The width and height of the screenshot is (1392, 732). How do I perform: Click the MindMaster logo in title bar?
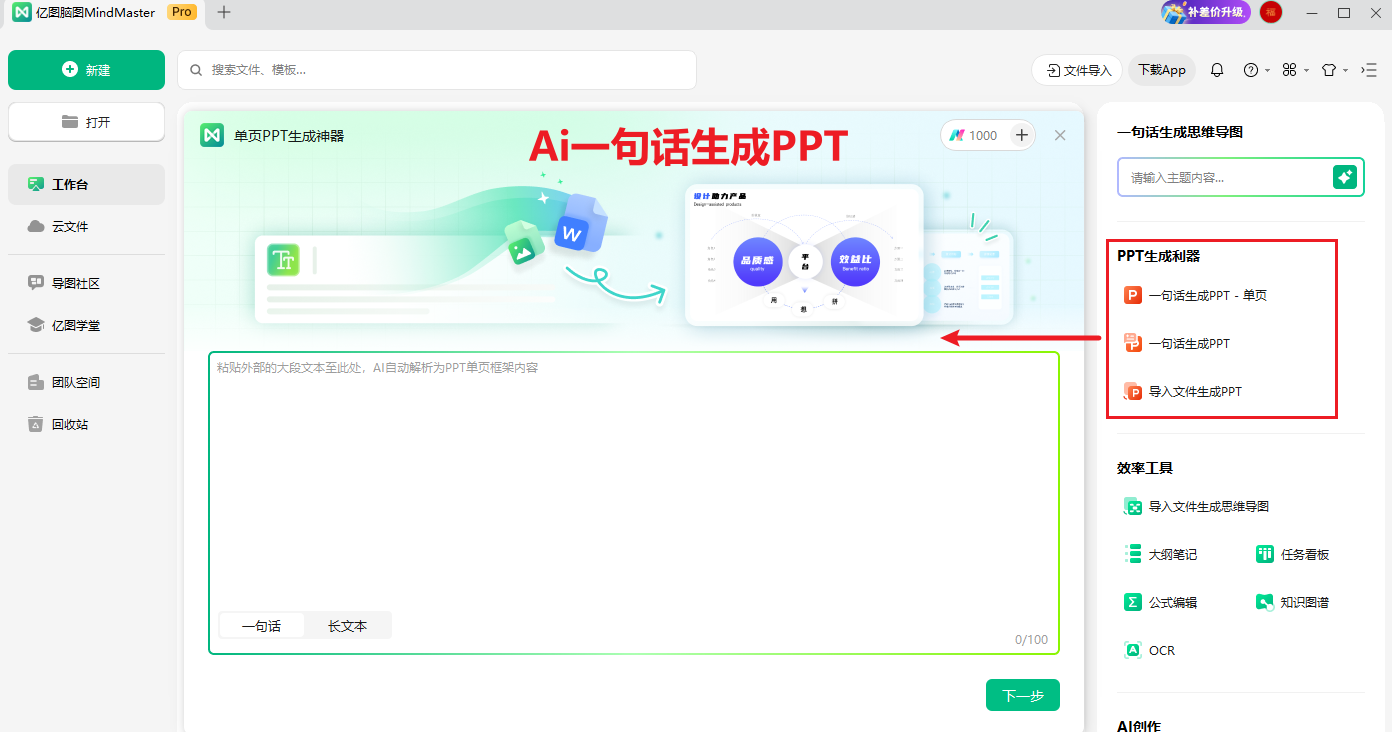pos(21,12)
